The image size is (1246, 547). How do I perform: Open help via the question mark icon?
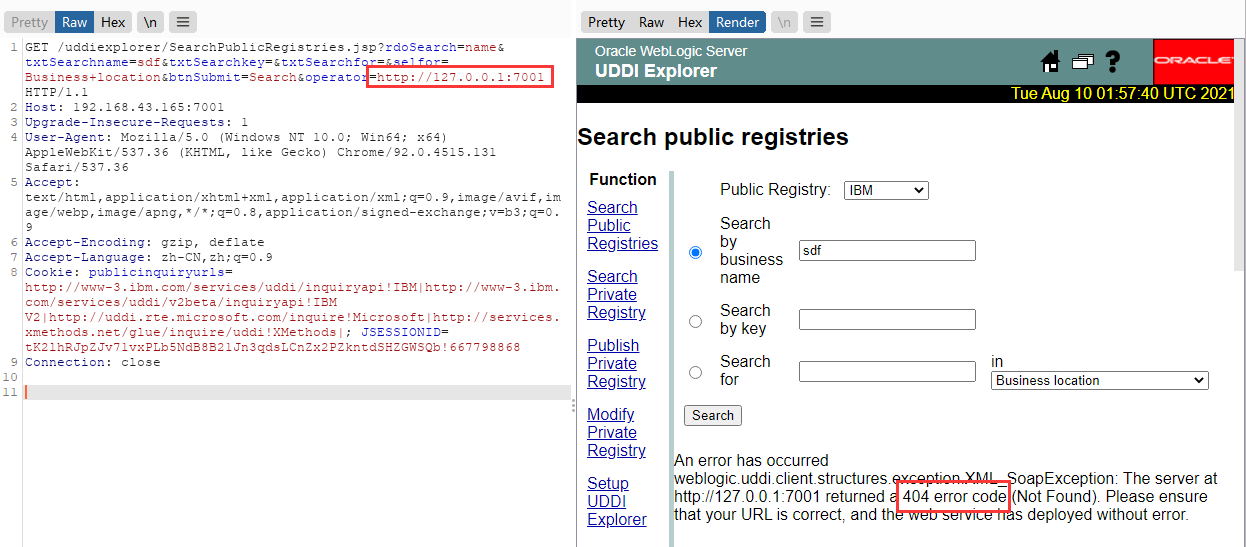pos(1112,62)
